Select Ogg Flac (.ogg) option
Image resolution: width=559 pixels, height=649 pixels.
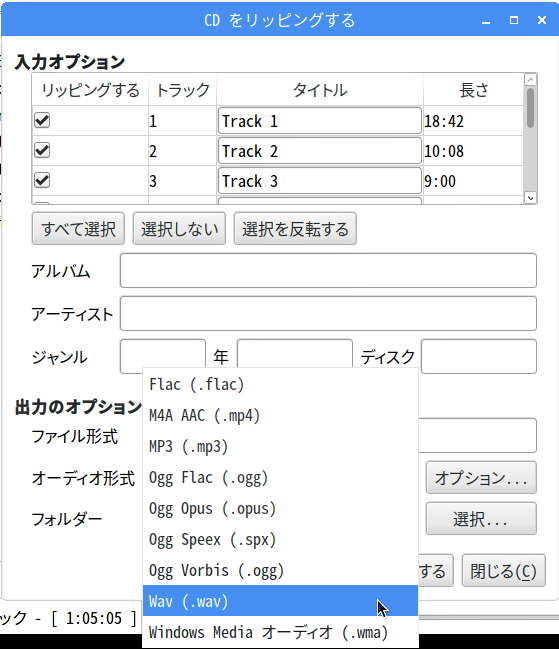(x=280, y=478)
